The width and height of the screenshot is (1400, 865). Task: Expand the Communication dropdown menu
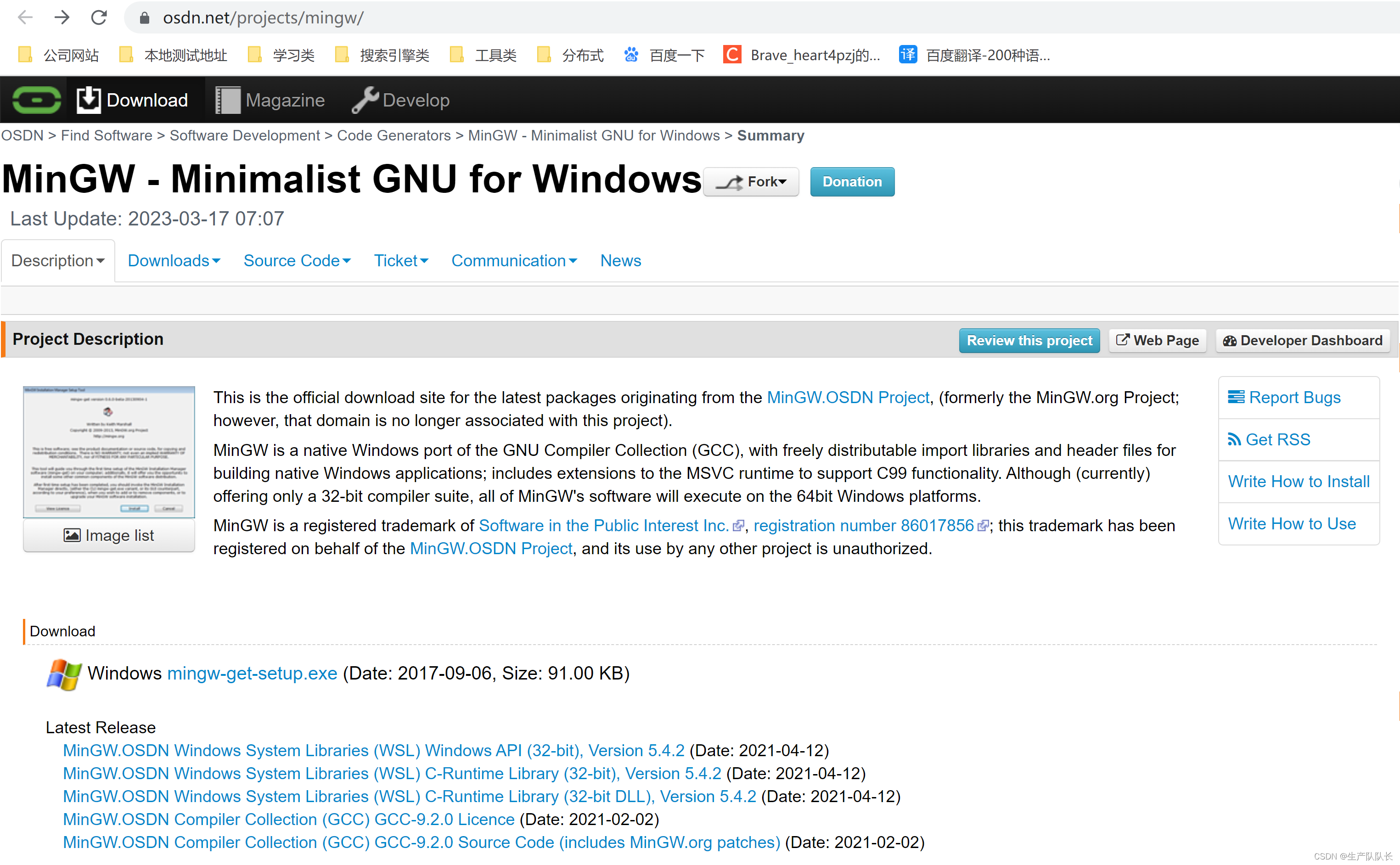coord(514,261)
